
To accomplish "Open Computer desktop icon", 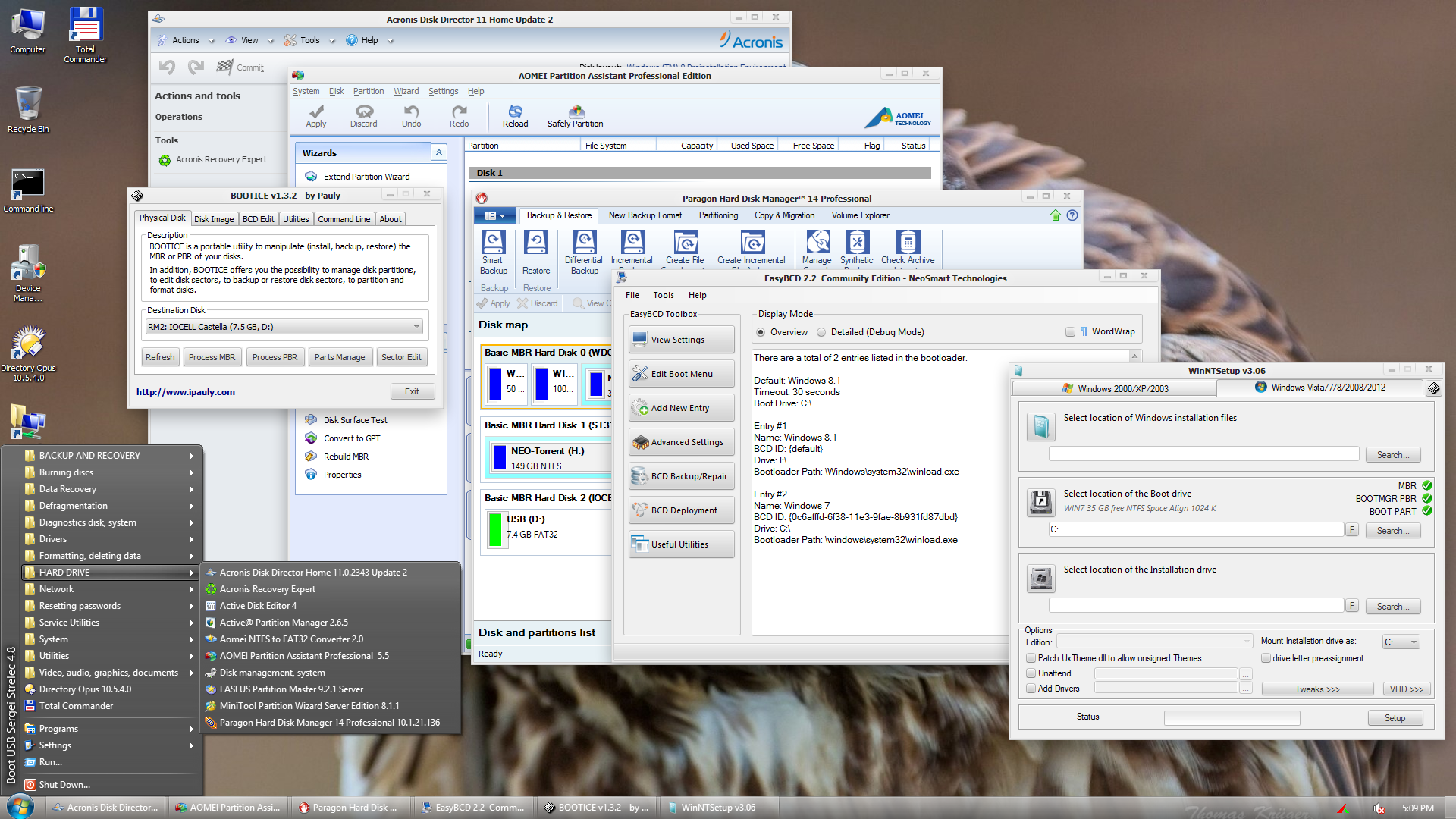I will coord(28,31).
